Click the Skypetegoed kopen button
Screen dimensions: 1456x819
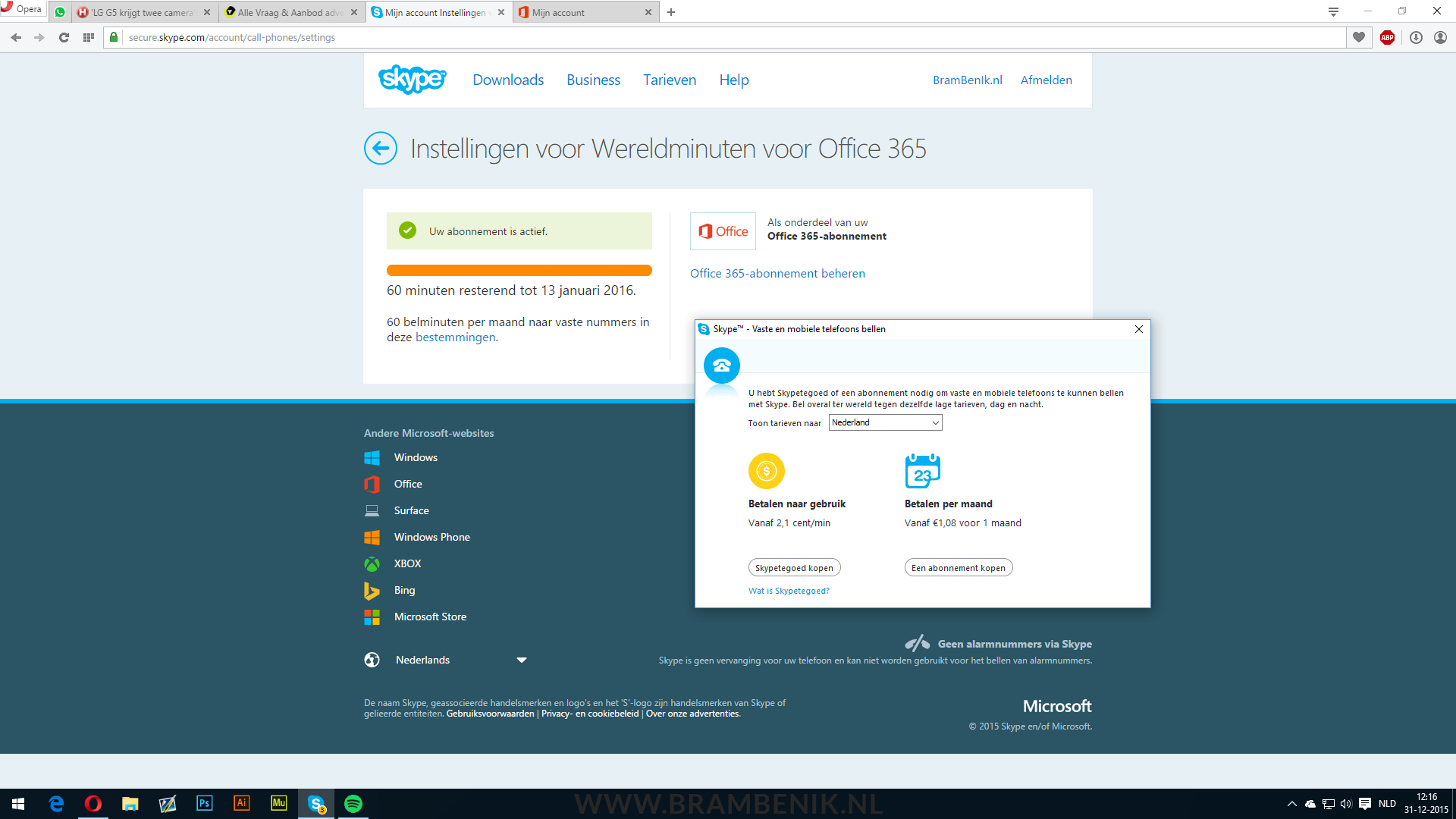(794, 568)
